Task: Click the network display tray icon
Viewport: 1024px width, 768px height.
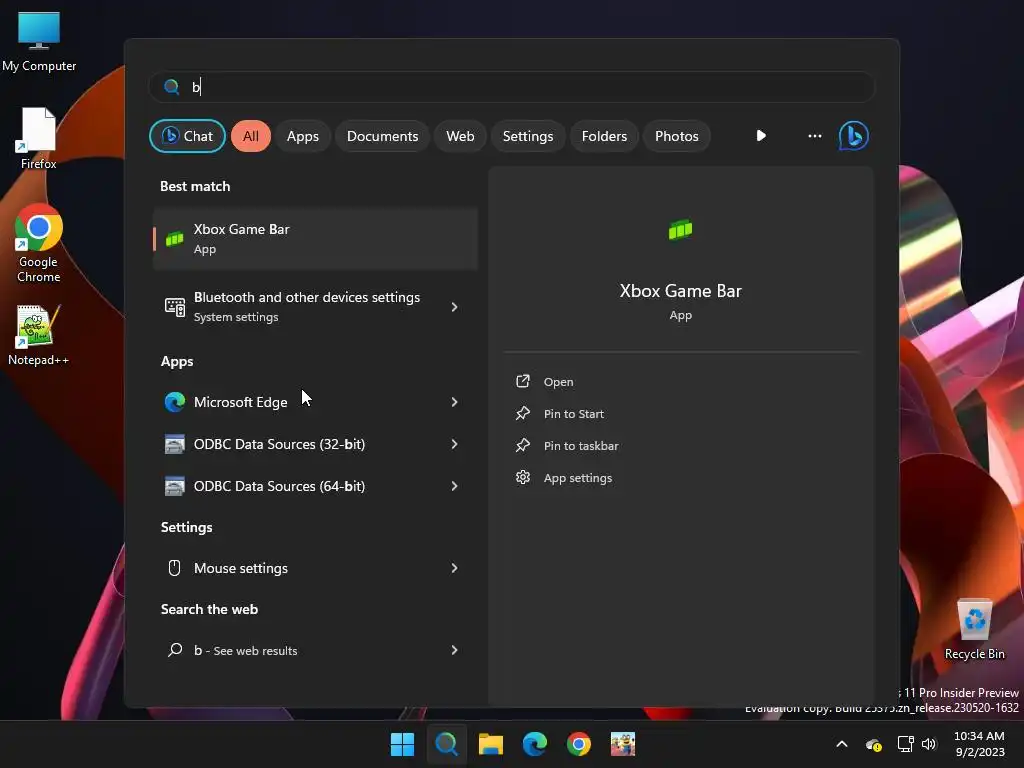Action: tap(905, 744)
